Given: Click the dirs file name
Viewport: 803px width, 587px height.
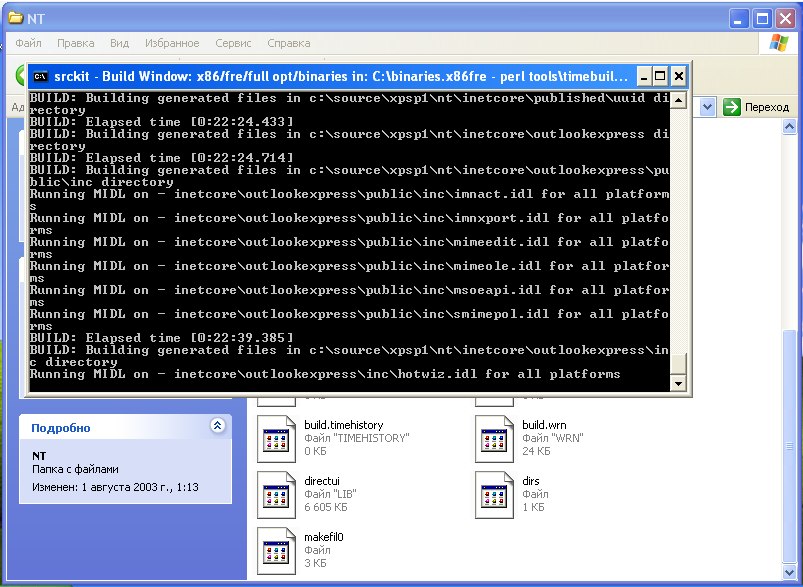Looking at the screenshot, I should 531,481.
